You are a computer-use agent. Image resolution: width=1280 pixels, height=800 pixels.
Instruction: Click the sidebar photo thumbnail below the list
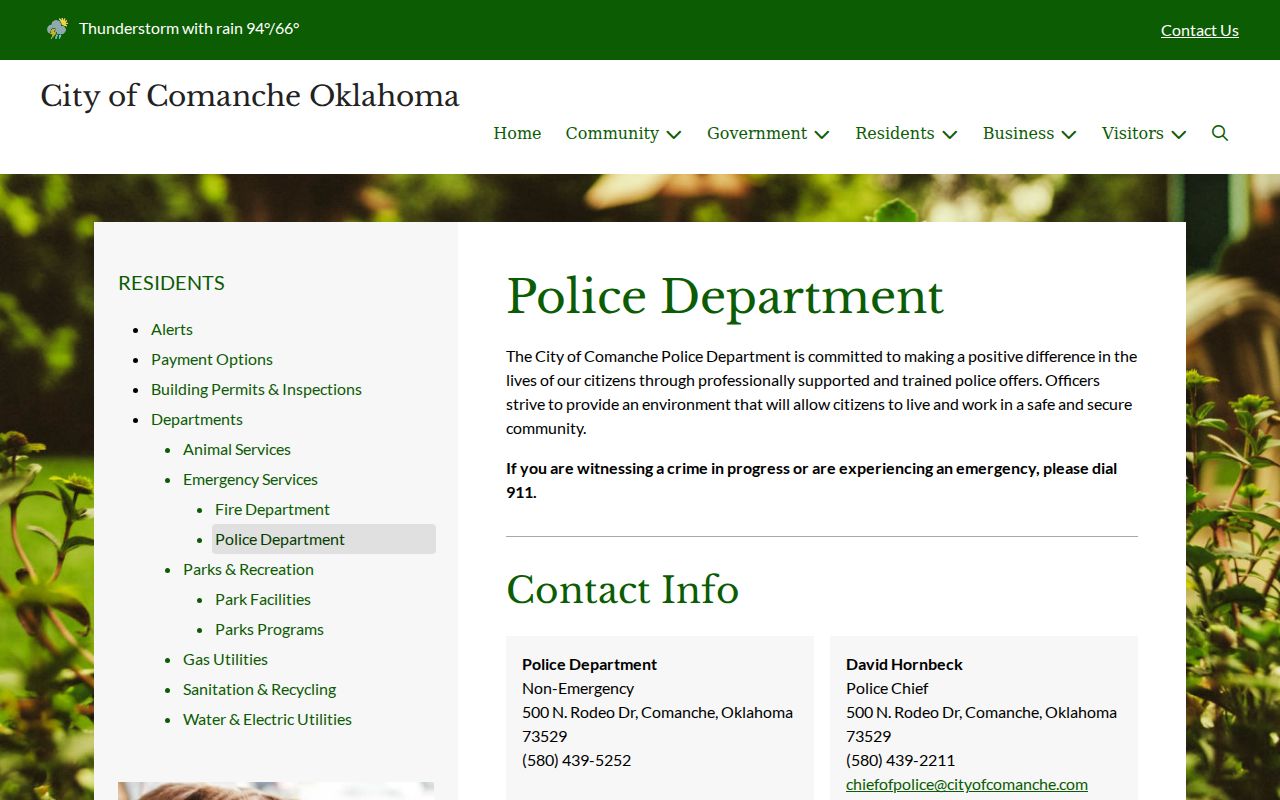(276, 791)
